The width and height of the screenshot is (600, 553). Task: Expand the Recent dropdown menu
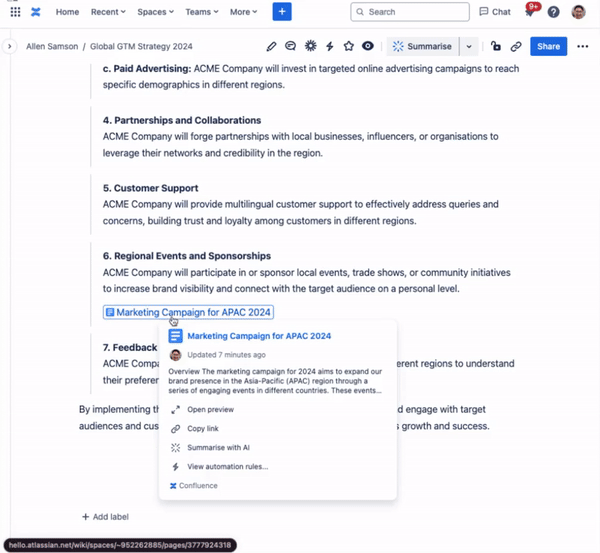[108, 12]
